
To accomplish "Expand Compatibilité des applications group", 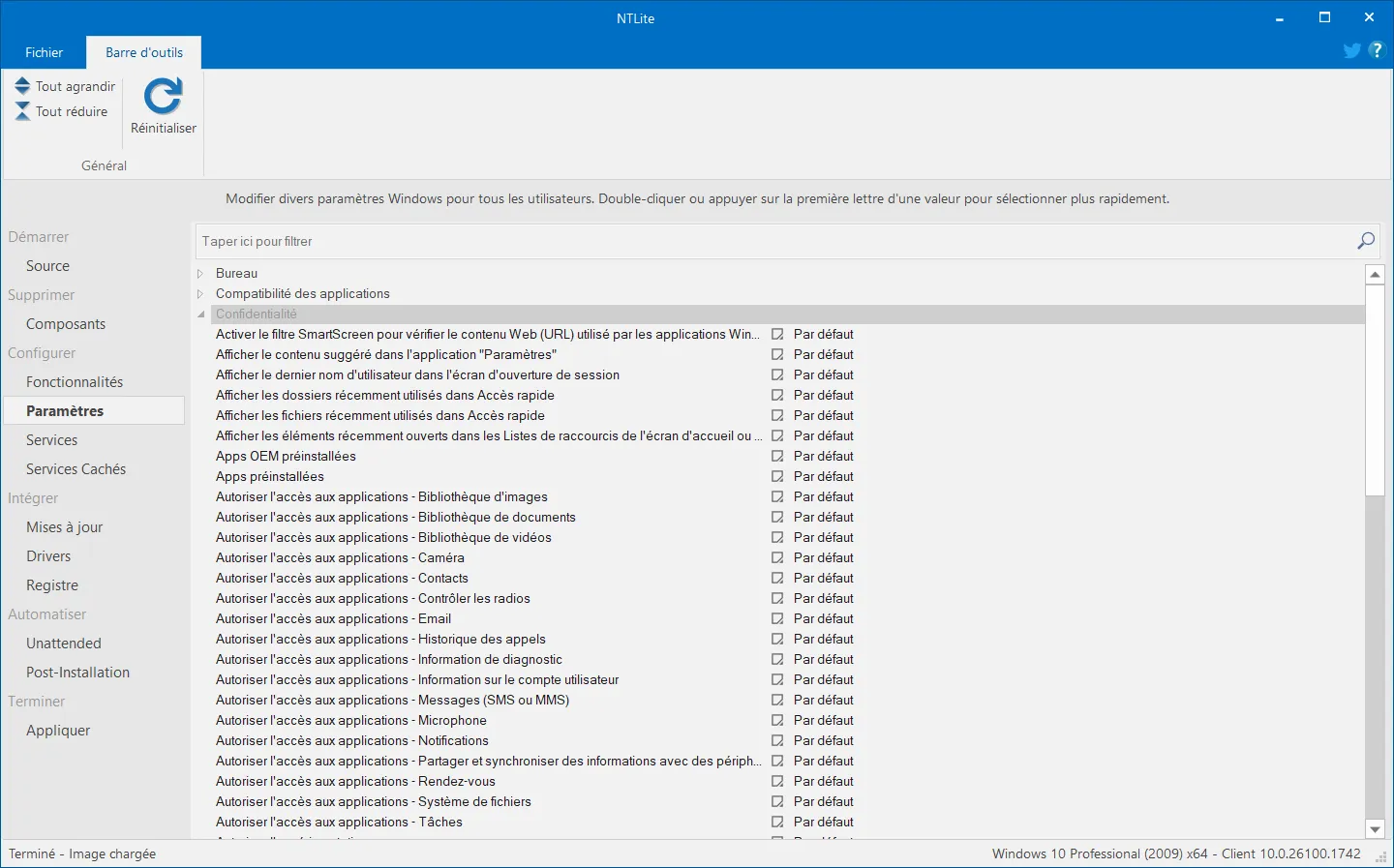I will click(x=200, y=294).
